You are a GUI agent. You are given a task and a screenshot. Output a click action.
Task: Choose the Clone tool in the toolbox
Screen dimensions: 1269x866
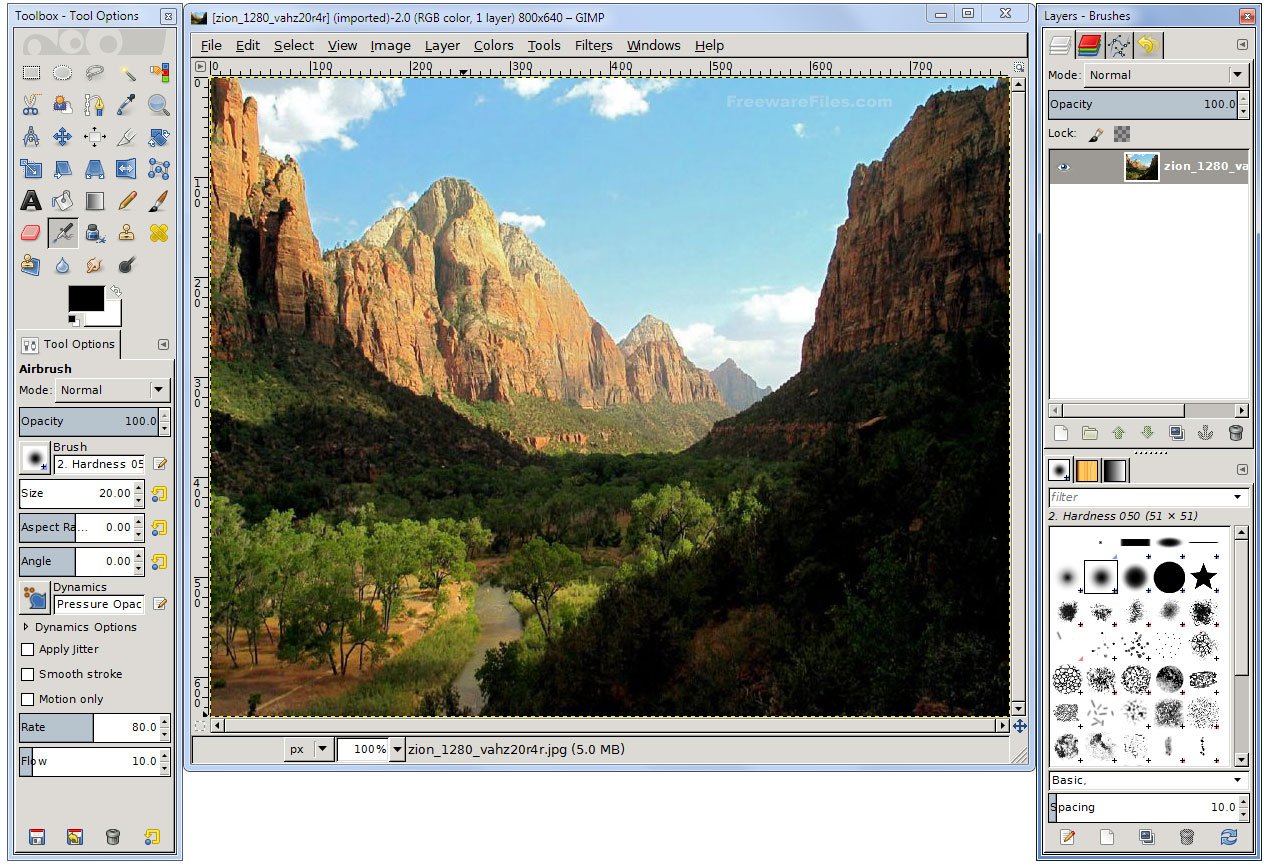(x=124, y=233)
